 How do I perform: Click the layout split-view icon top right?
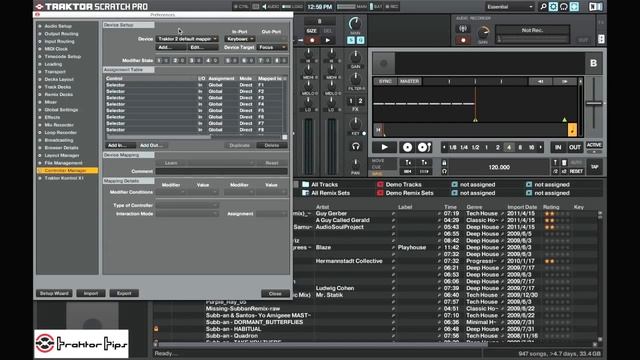[x=596, y=7]
